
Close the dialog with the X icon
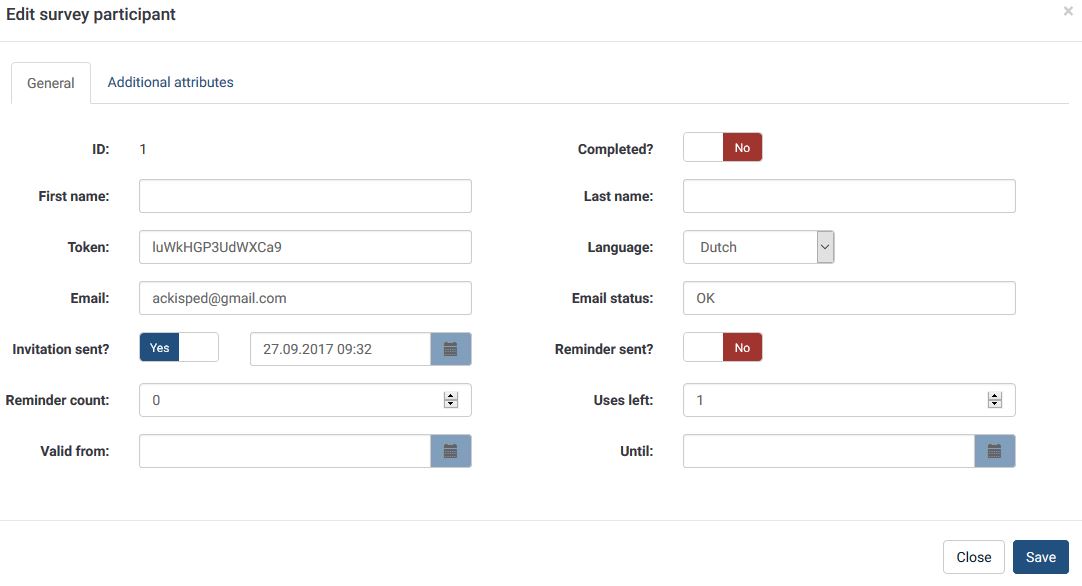coord(1068,11)
